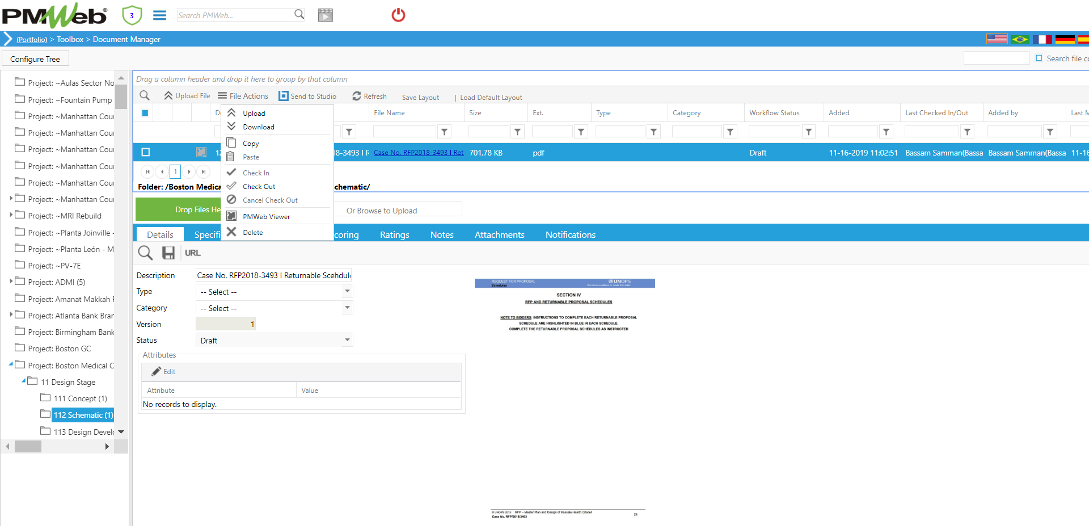The image size is (1089, 527).
Task: Collapse the 11 Design Stage folder
Action: pos(23,380)
